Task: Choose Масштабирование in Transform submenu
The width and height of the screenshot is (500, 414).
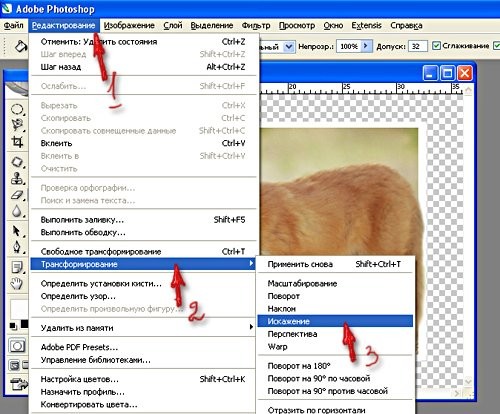Action: [x=335, y=284]
